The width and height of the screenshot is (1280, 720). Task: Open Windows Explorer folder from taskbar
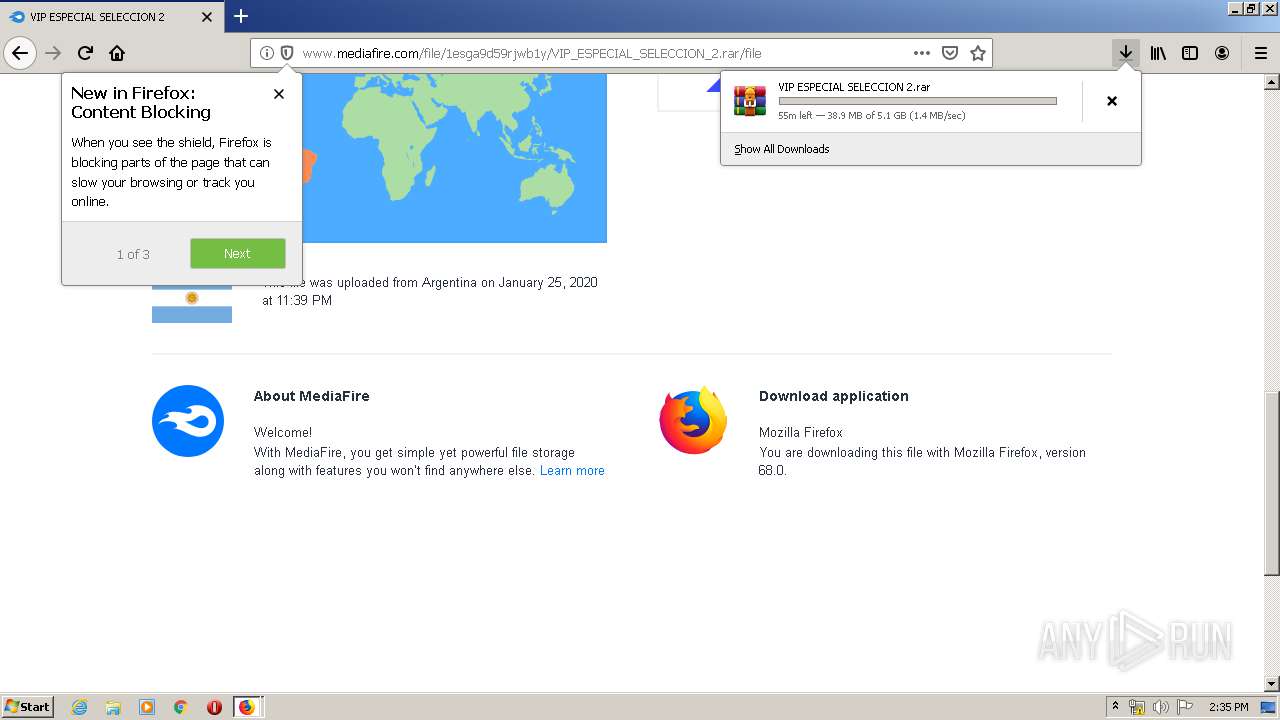tap(113, 707)
